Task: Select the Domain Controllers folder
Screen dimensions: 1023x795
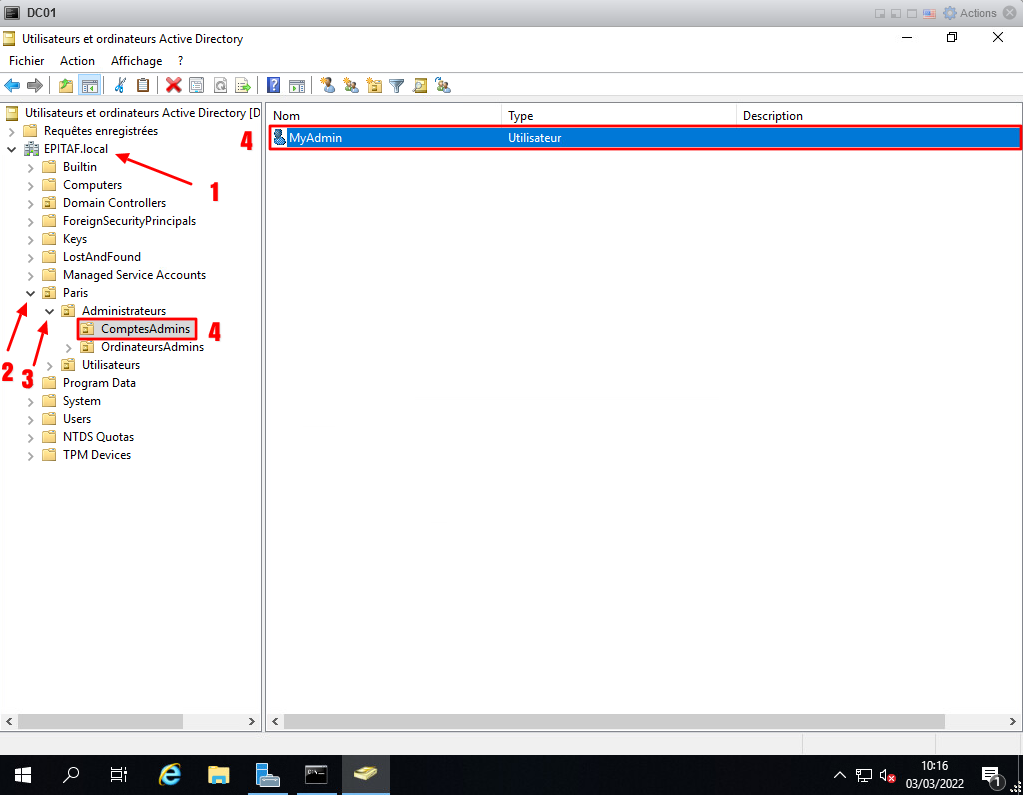Action: (x=114, y=203)
